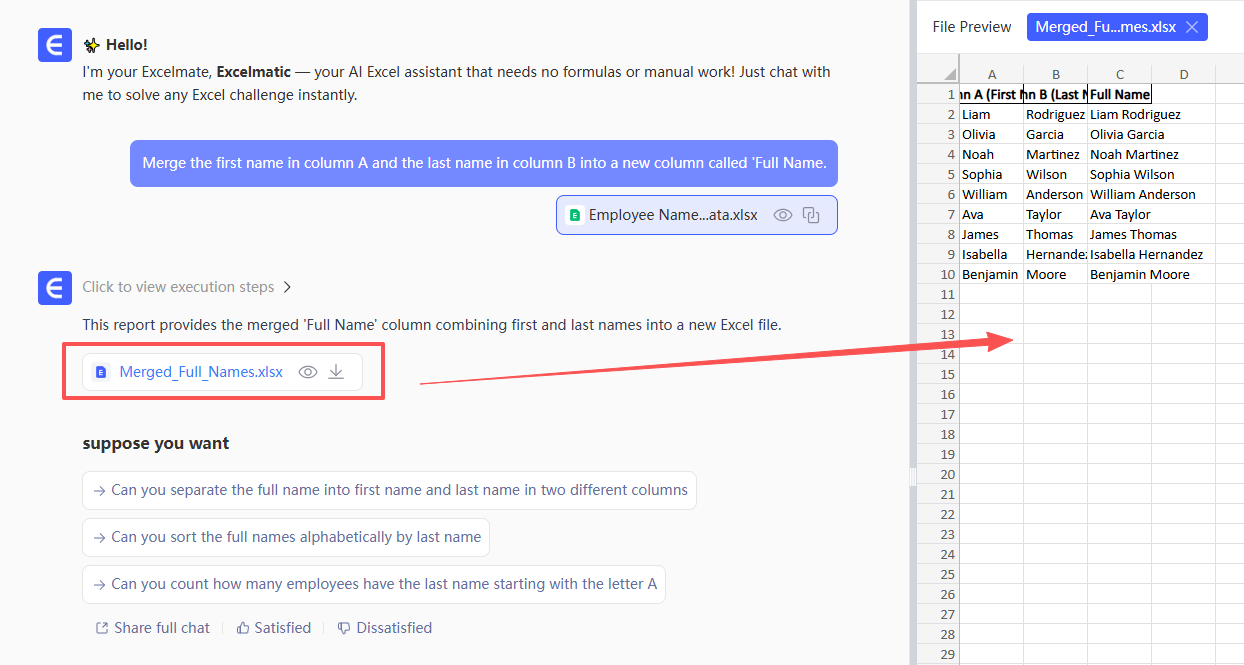Click the select-all corner of the spreadsheet
1244x665 pixels.
click(945, 74)
